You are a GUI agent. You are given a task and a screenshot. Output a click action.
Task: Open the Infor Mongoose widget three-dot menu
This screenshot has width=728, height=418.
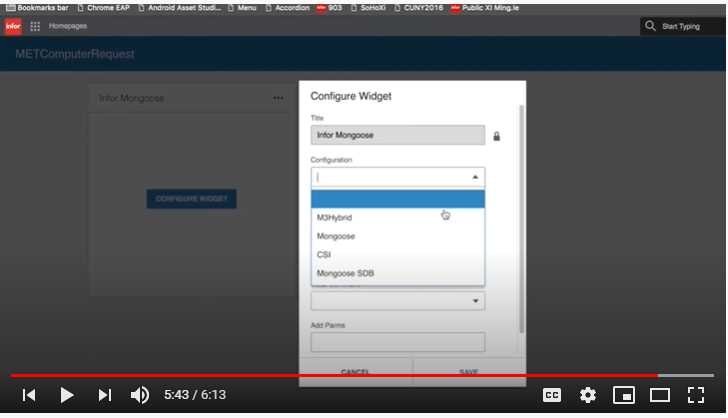point(279,98)
